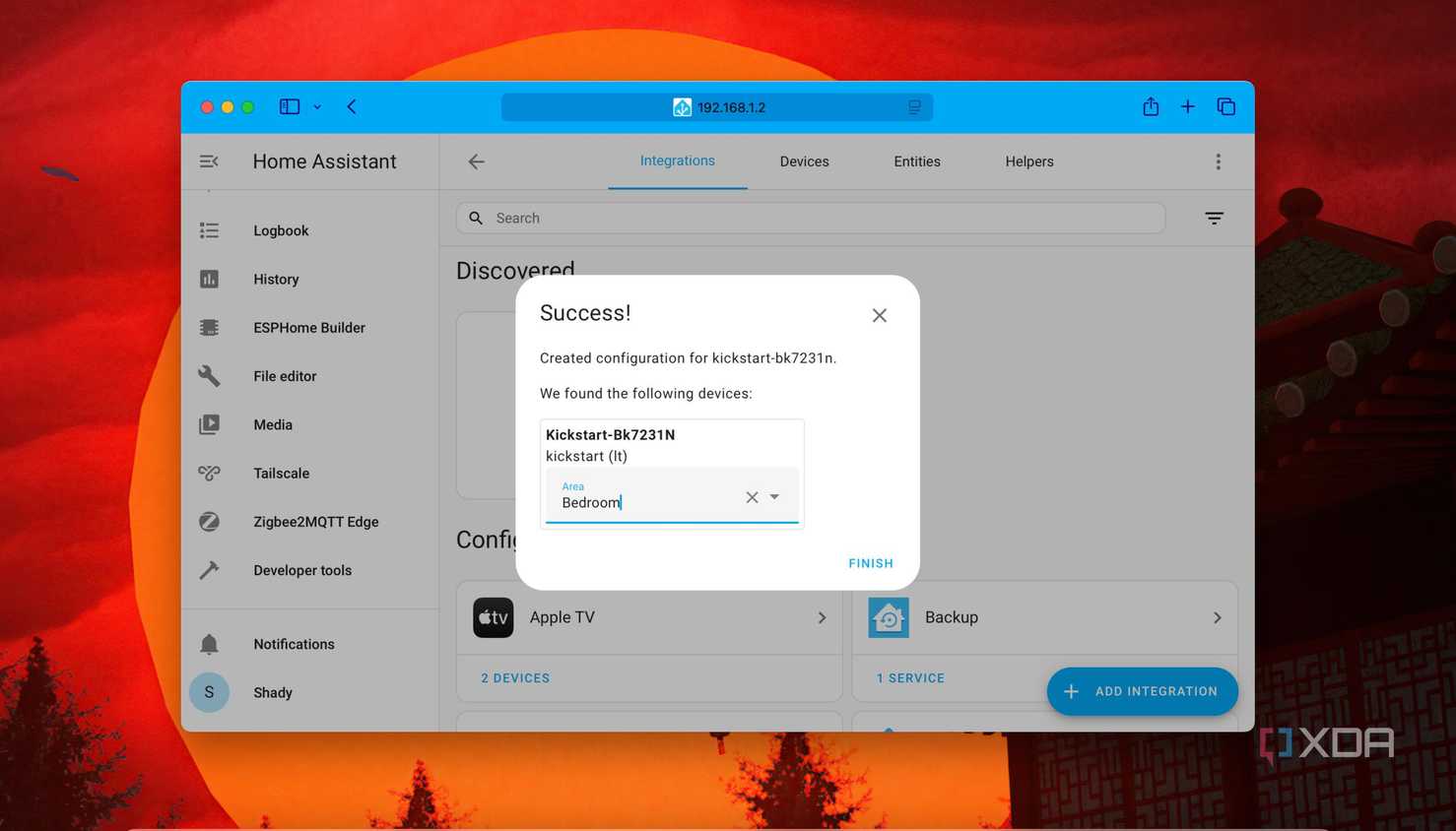Go back using the integrations back arrow
The width and height of the screenshot is (1456, 831).
[x=477, y=161]
